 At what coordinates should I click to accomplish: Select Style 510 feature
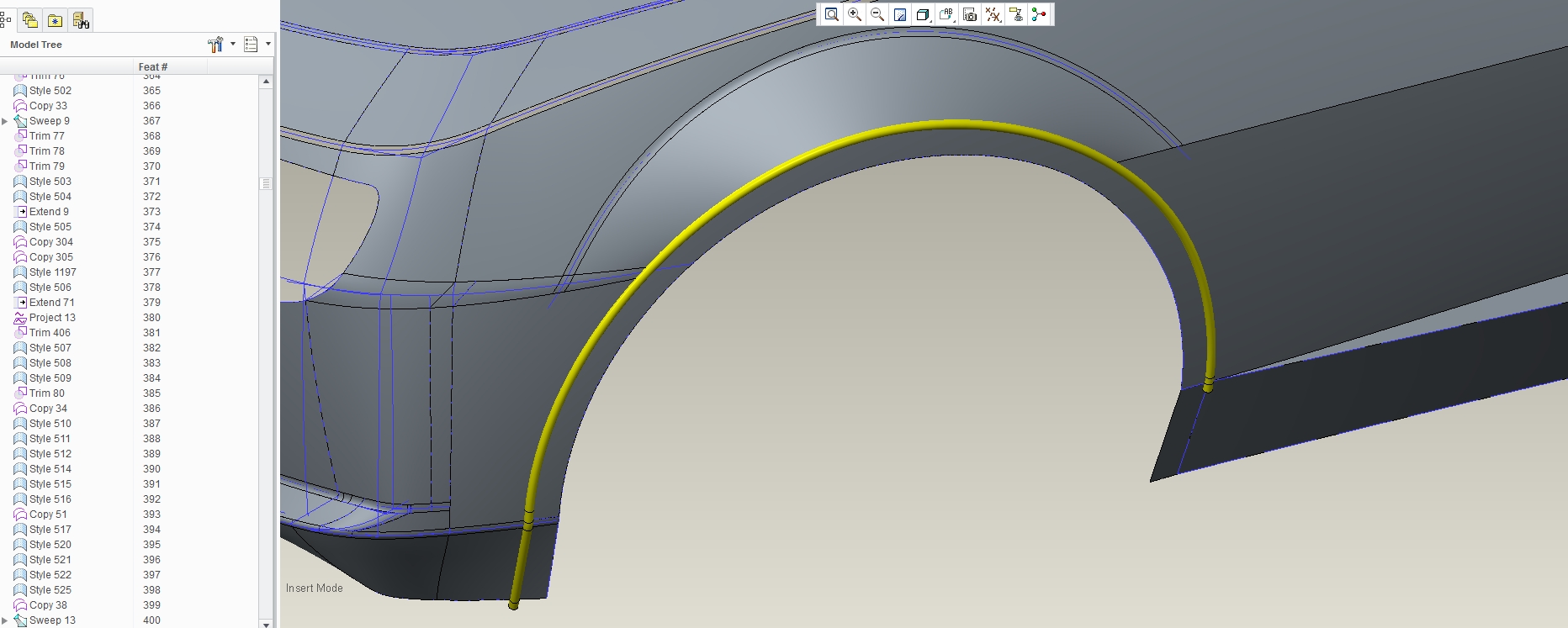(x=50, y=424)
